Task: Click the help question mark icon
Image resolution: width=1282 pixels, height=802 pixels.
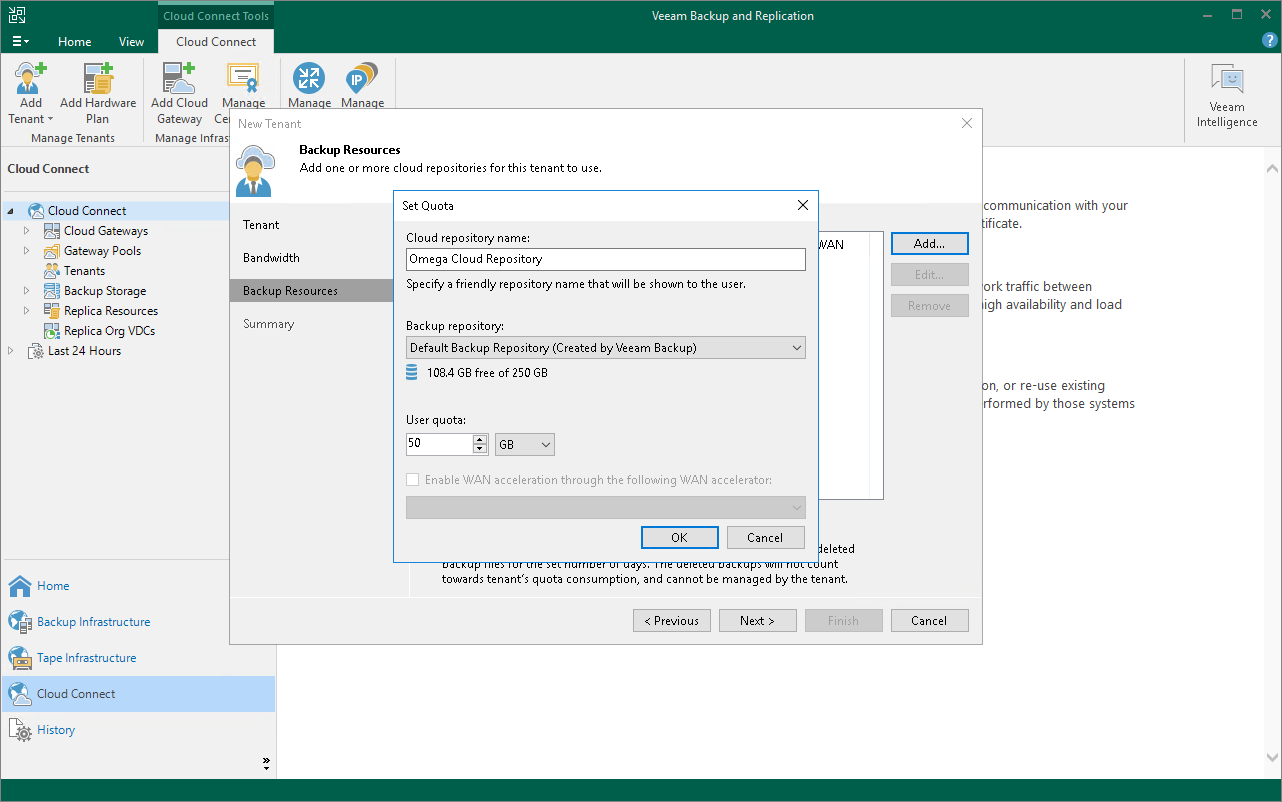Action: coord(1269,41)
